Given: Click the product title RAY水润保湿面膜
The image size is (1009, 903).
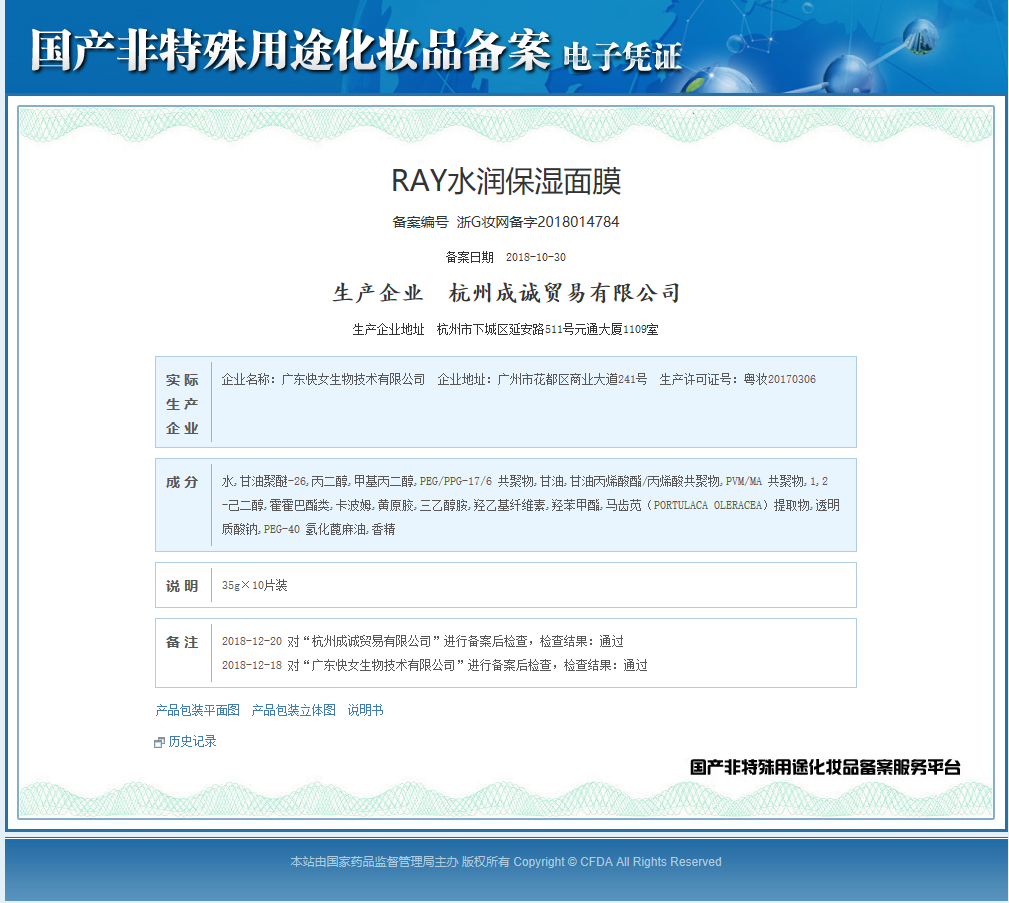Looking at the screenshot, I should coord(506,181).
